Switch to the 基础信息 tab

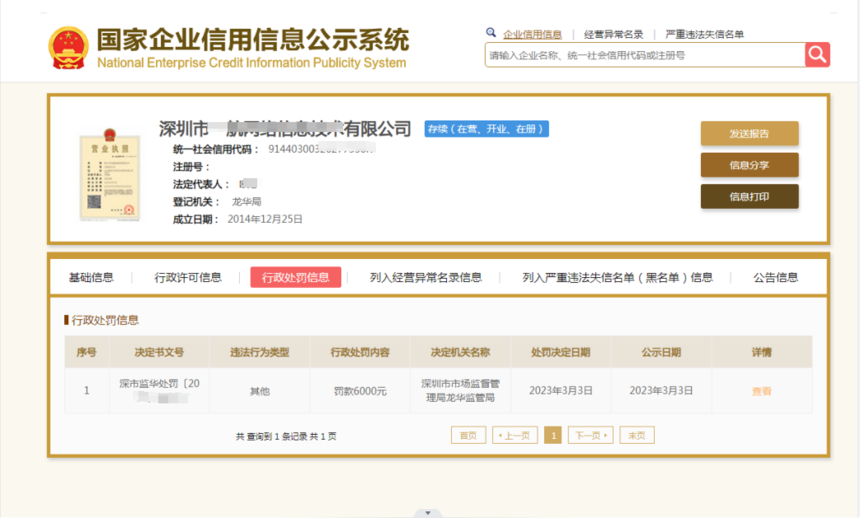coord(91,278)
